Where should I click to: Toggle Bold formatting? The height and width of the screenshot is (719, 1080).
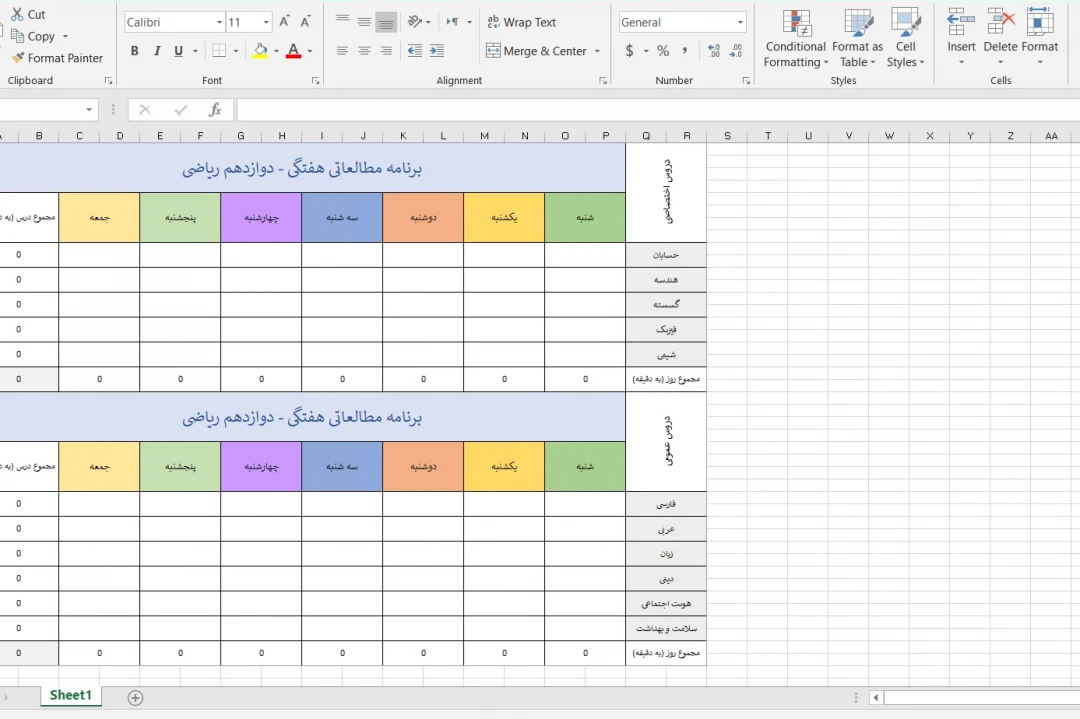pyautogui.click(x=135, y=51)
